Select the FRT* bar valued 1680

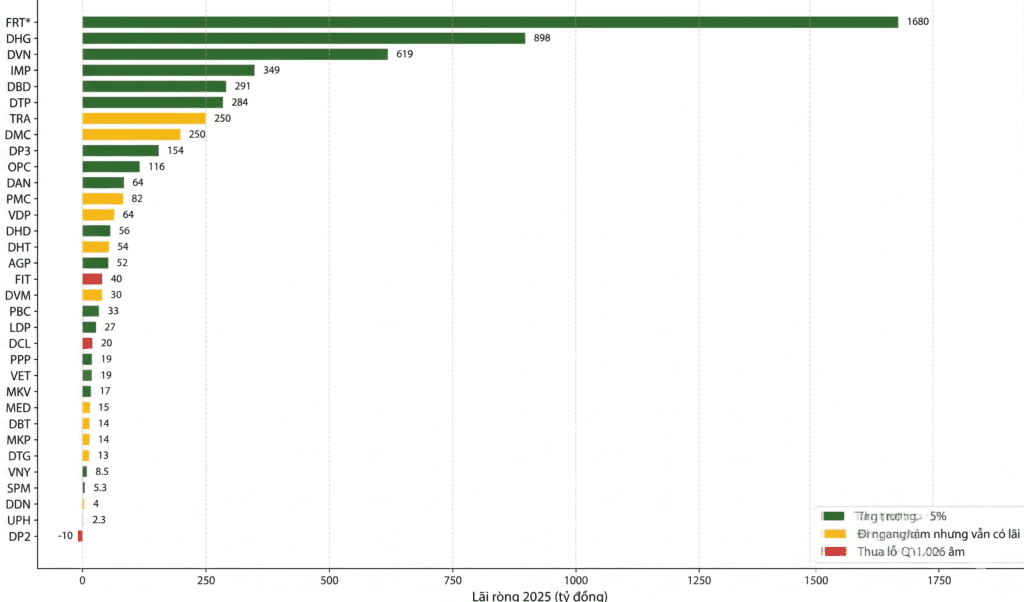point(490,22)
